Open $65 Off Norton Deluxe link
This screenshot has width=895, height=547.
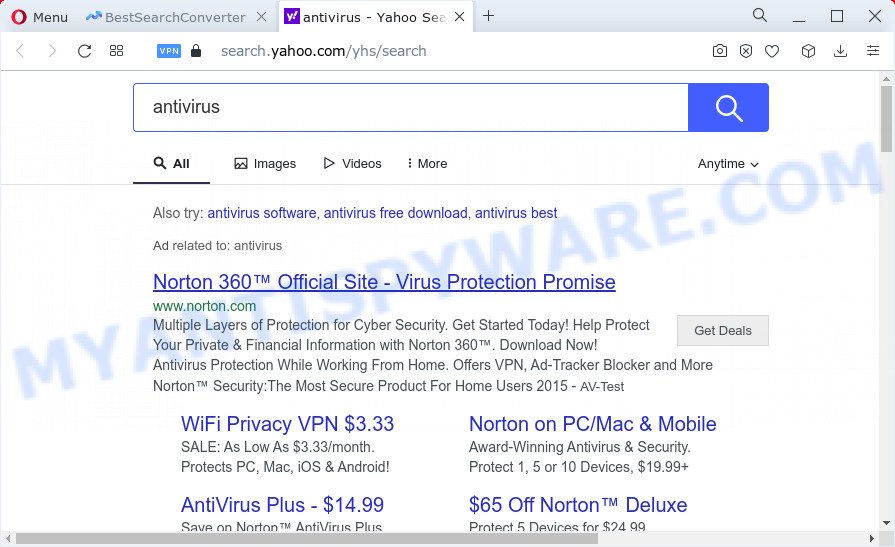[578, 505]
